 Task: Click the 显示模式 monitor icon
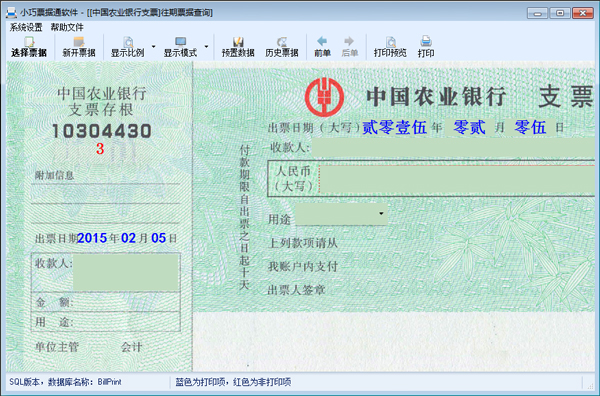180,42
